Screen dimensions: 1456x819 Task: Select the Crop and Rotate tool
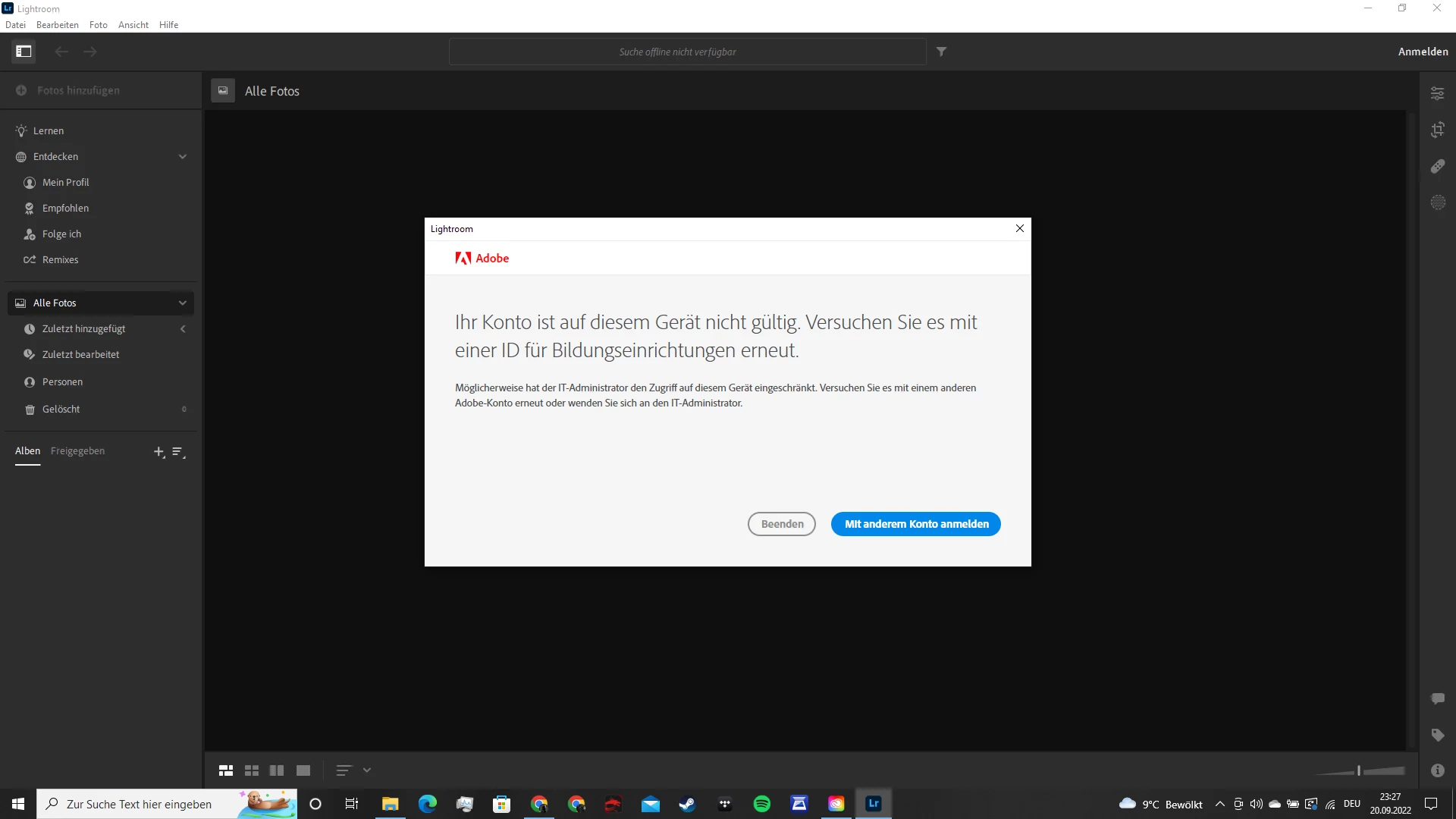tap(1437, 130)
